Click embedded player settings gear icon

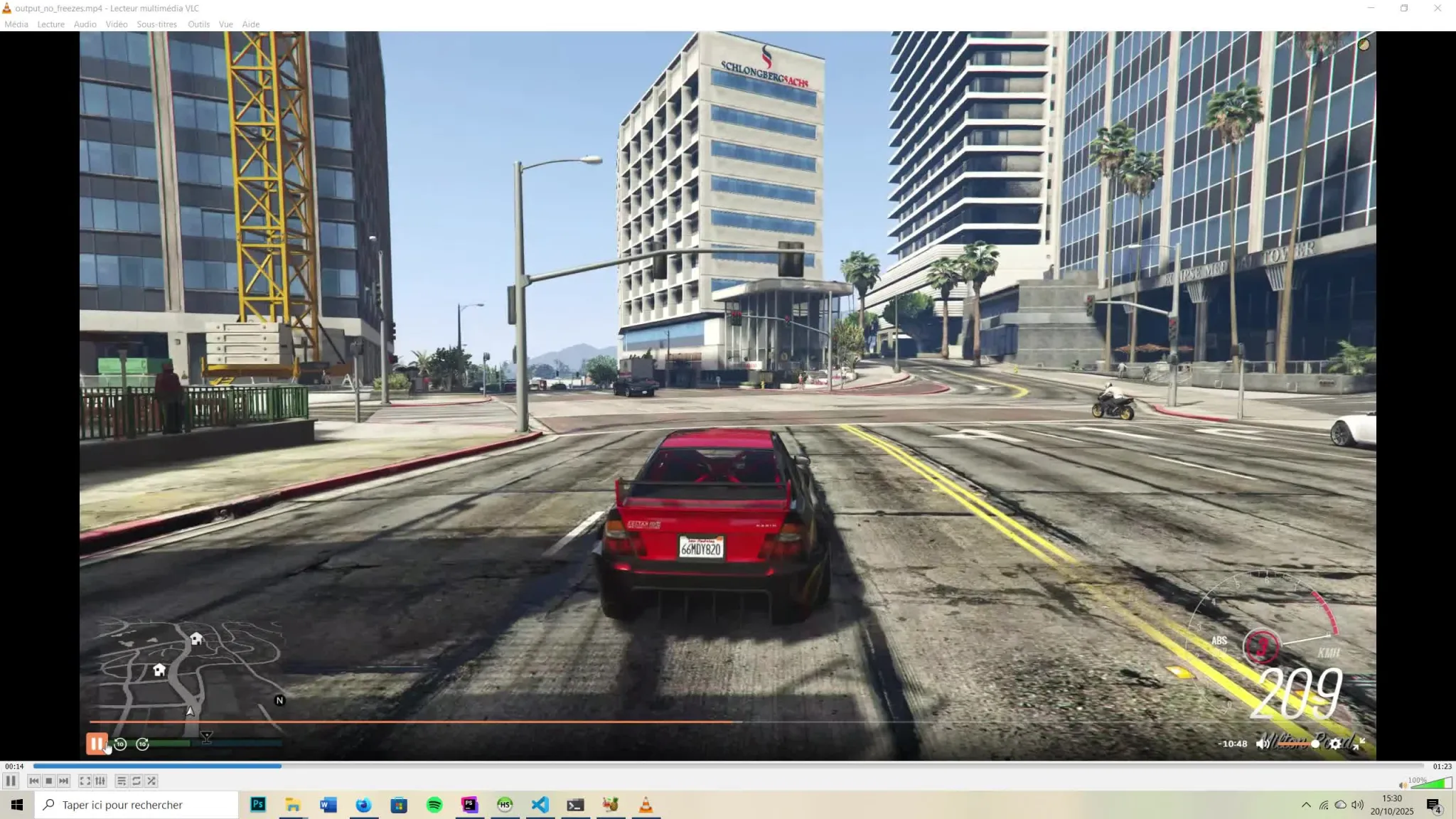1336,744
